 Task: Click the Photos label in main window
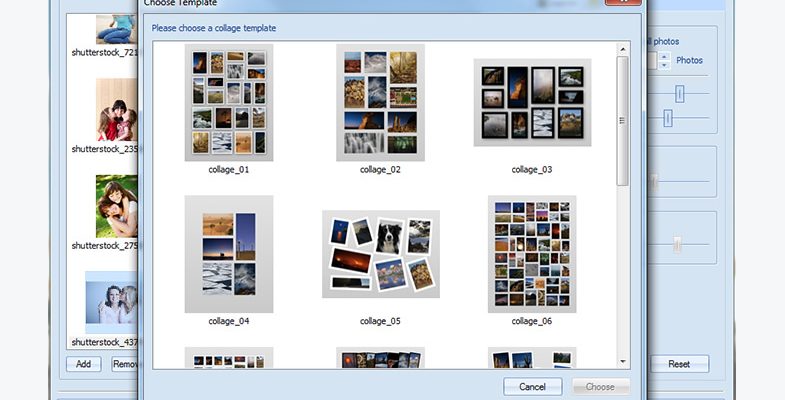click(x=689, y=60)
